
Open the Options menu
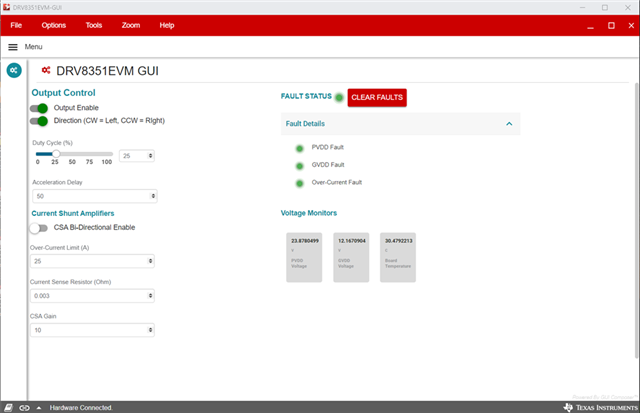53,25
